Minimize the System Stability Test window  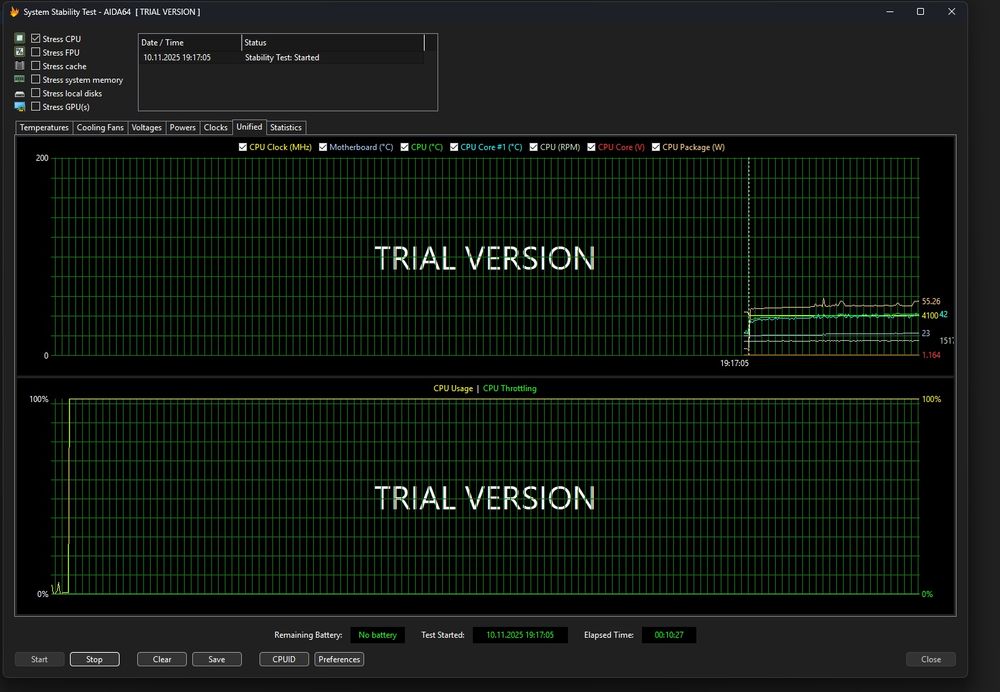890,11
